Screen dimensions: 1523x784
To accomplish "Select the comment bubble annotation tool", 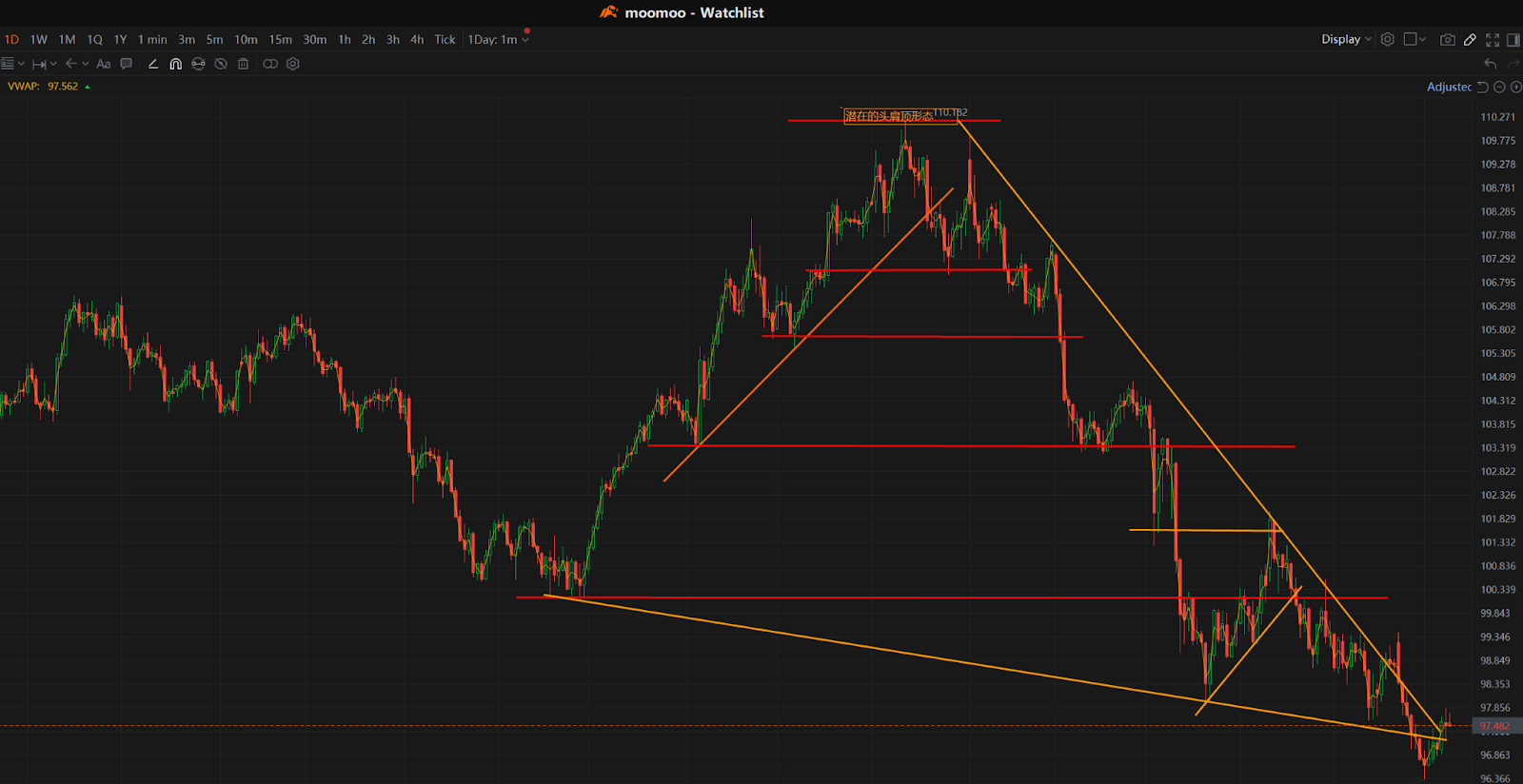I will pyautogui.click(x=126, y=64).
